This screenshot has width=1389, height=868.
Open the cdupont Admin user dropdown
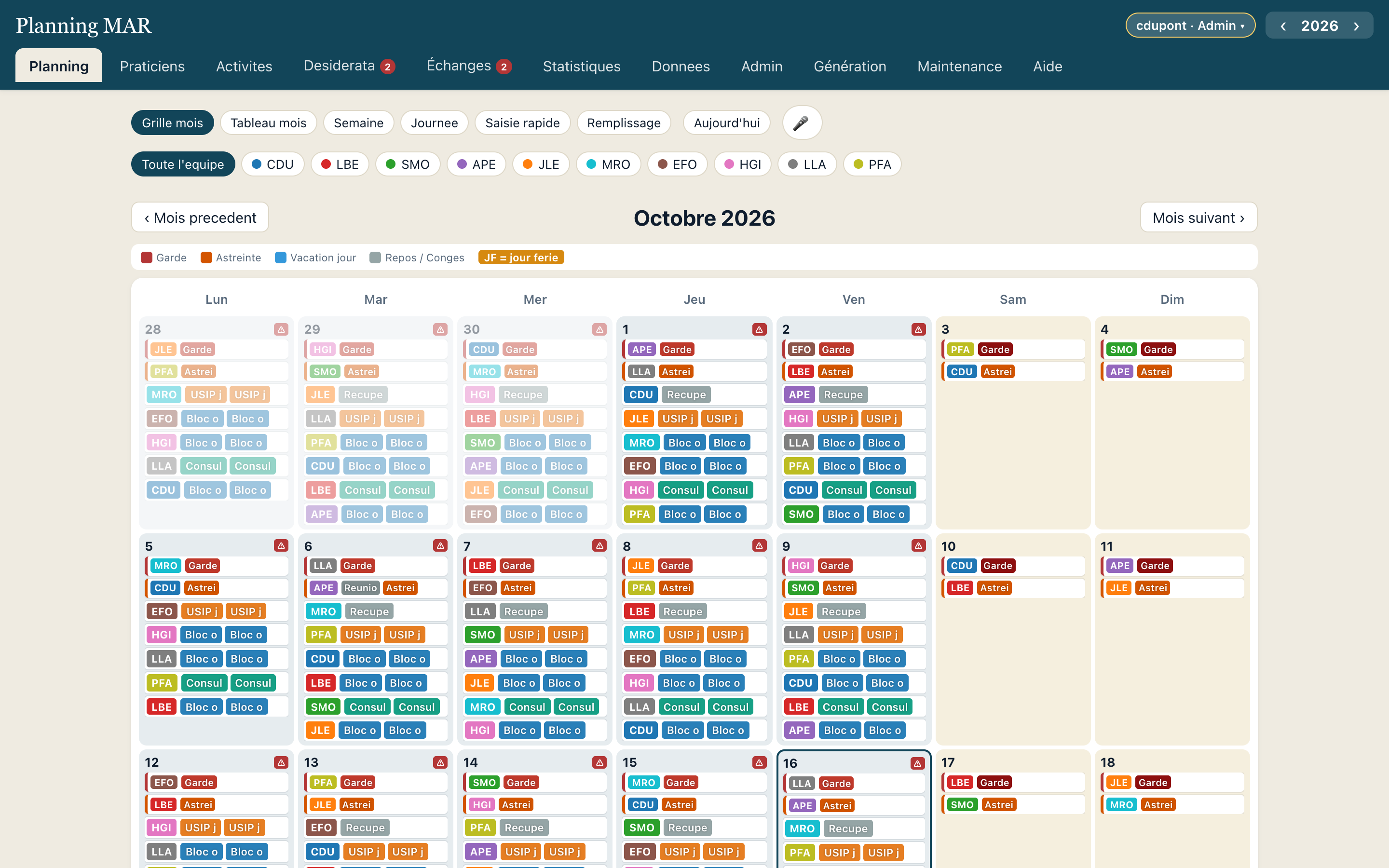pos(1190,25)
